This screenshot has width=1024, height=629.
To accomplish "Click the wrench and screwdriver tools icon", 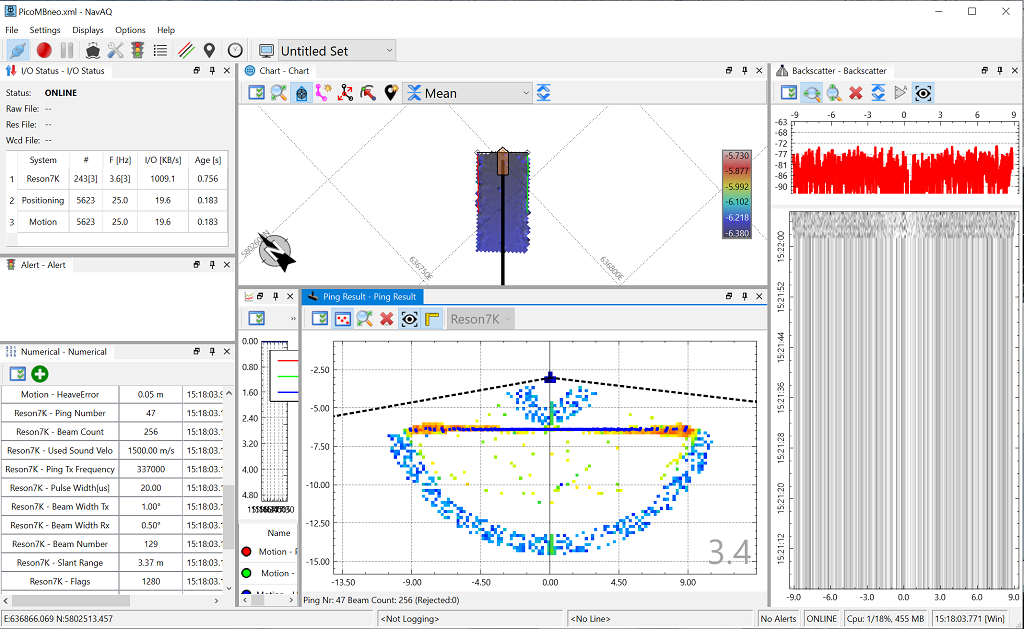I will click(x=115, y=50).
